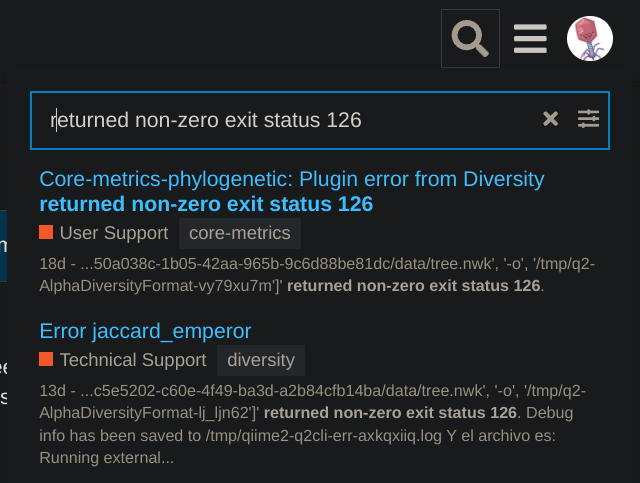Click bold 'returned non-zero exit status 126' title line
The image size is (640, 483).
click(x=206, y=204)
